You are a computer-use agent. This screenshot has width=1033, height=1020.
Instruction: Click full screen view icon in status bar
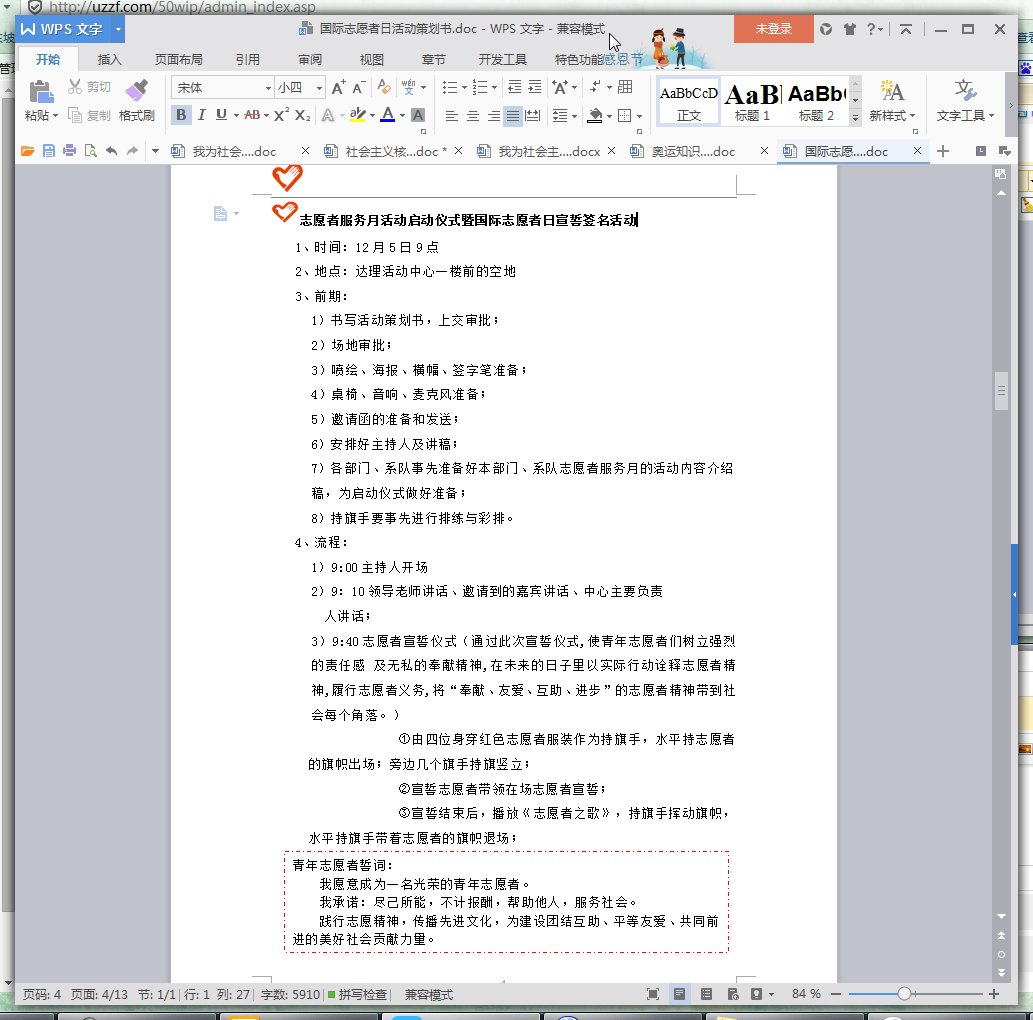653,994
